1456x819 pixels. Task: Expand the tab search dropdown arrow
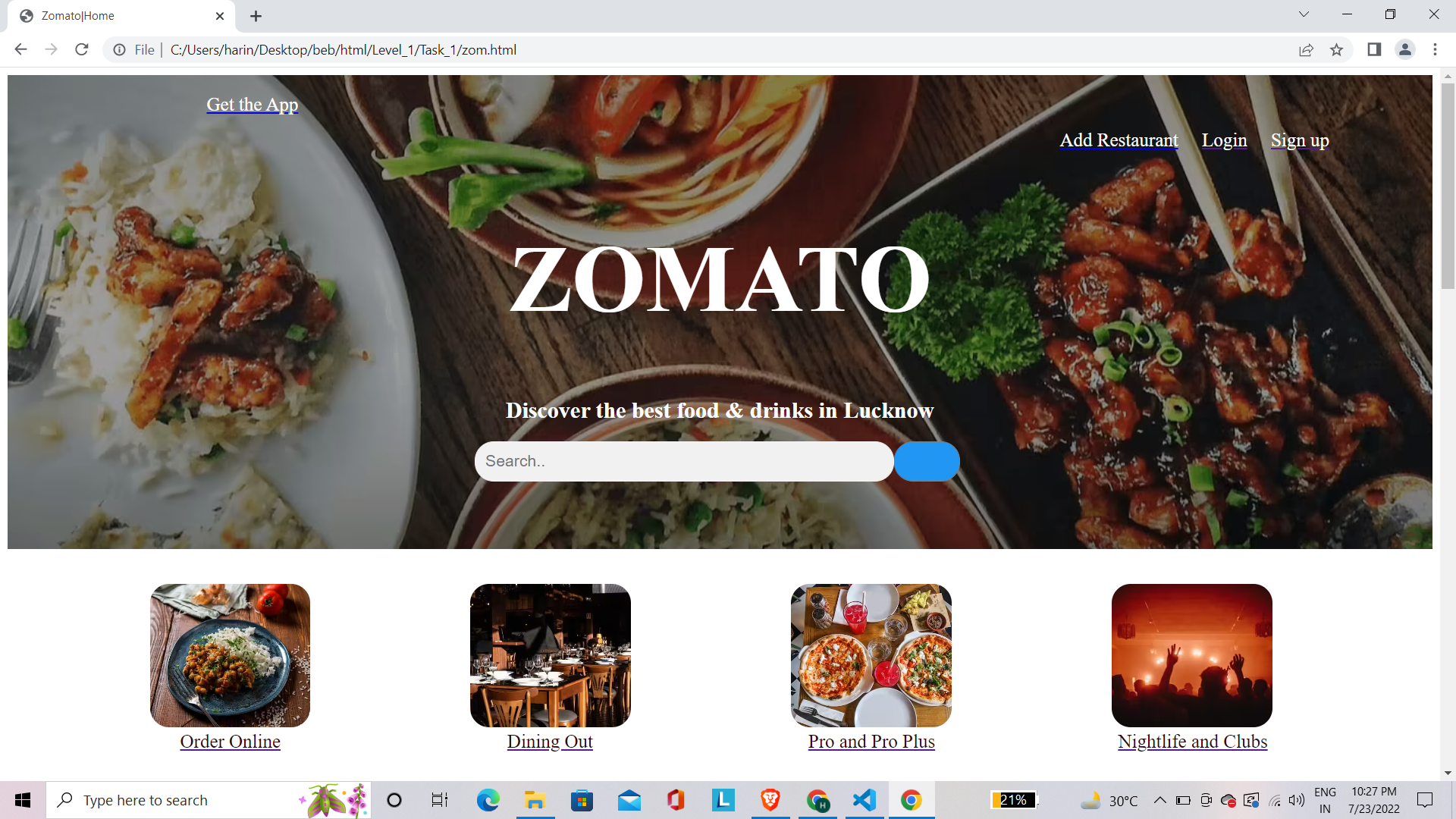click(x=1304, y=14)
